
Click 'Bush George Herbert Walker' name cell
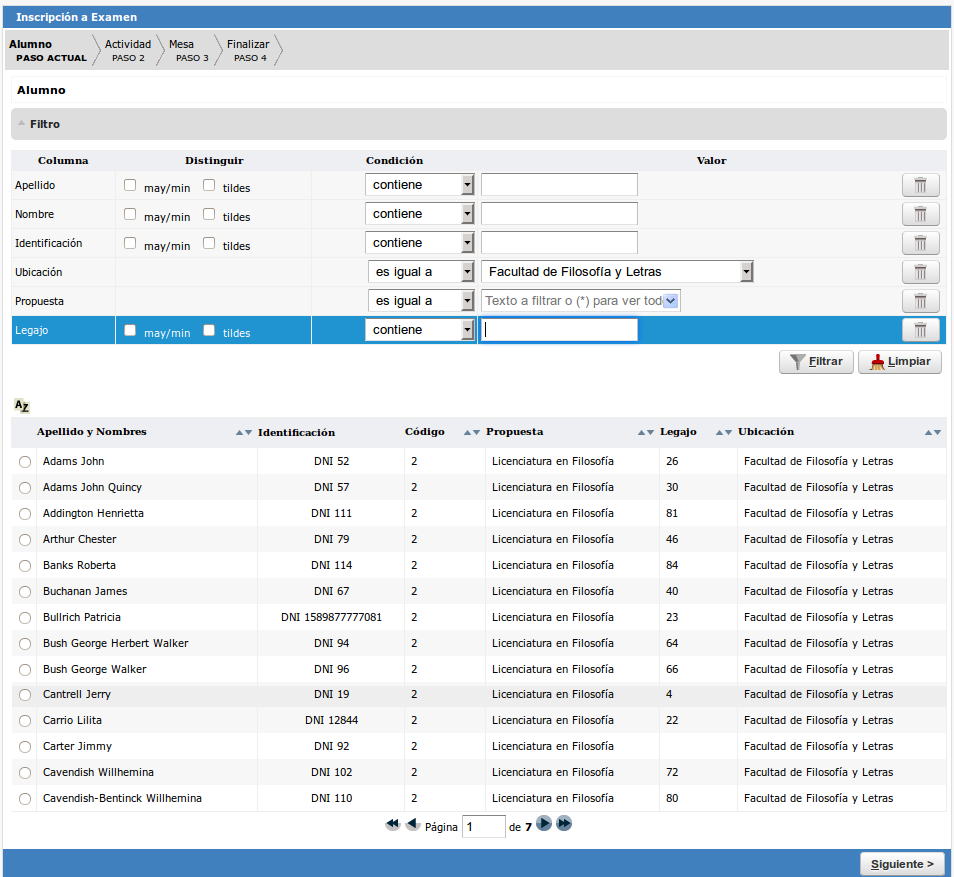click(116, 643)
